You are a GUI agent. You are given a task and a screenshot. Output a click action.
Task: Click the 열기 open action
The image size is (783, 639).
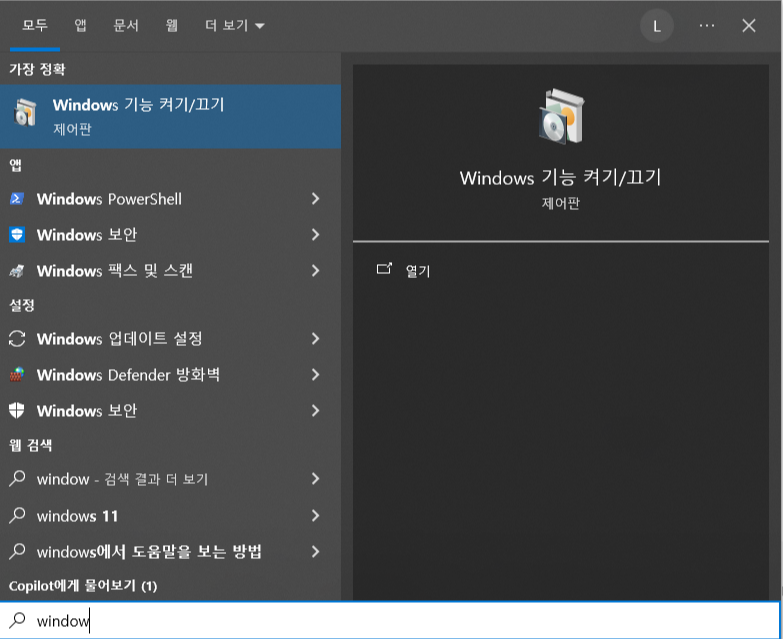(x=417, y=271)
